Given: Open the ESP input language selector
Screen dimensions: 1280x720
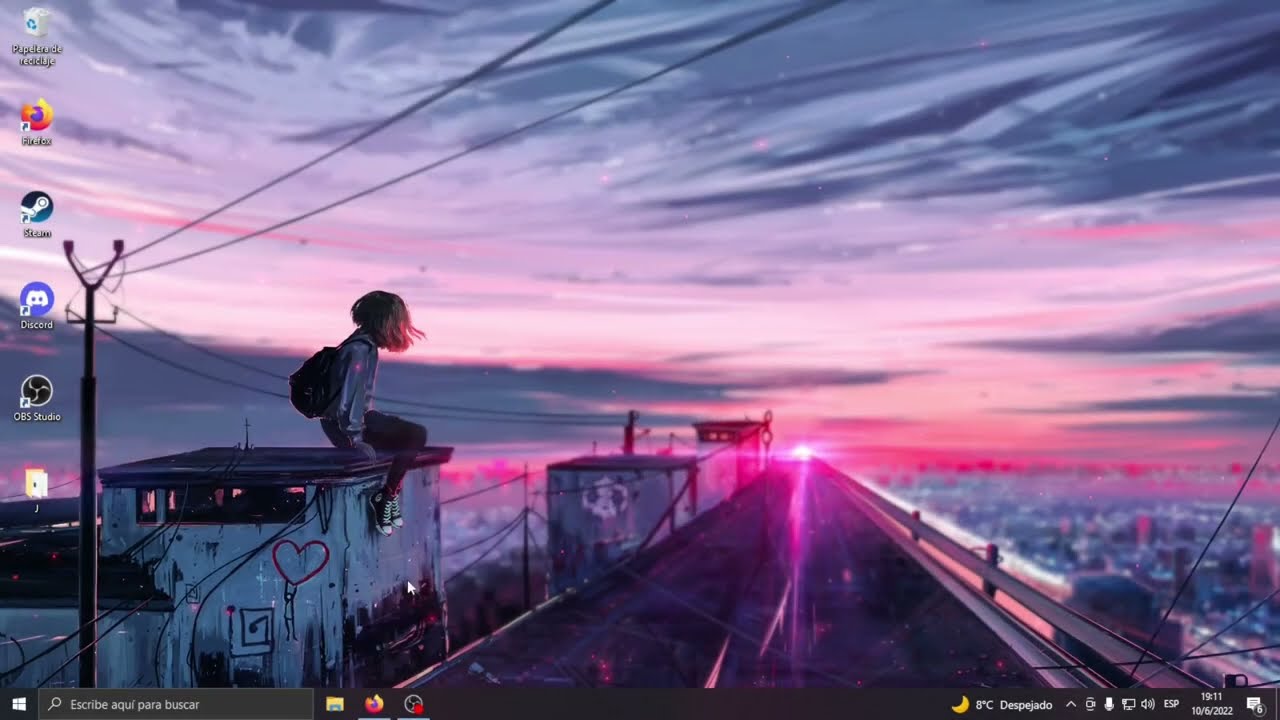Looking at the screenshot, I should click(1172, 704).
